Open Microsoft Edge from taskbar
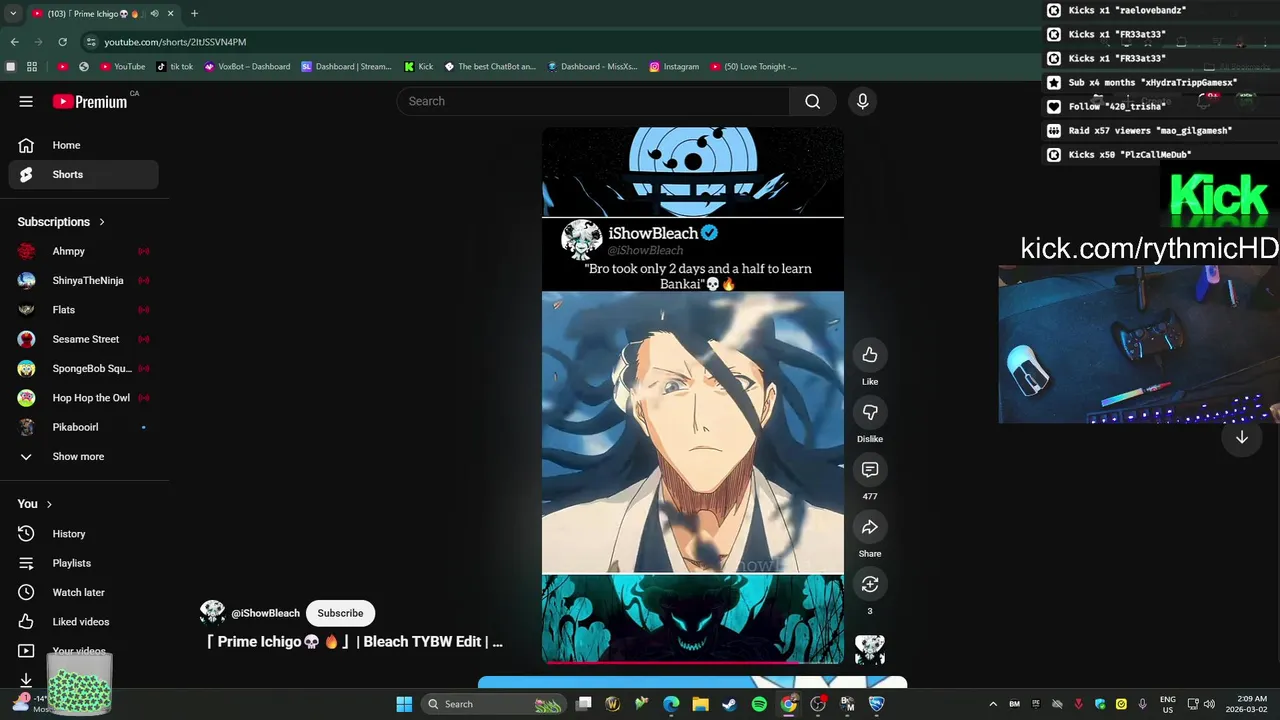The width and height of the screenshot is (1280, 720). click(671, 704)
